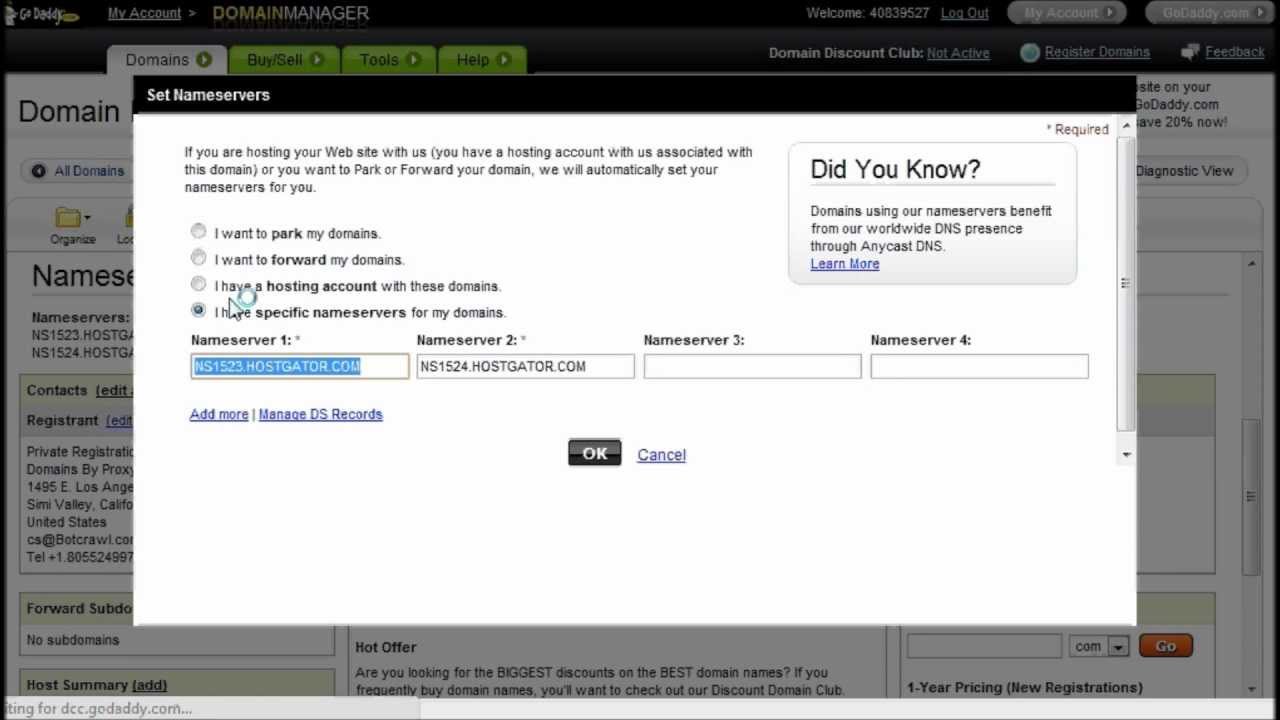Click the Nameserver 1 input field
1280x720 pixels.
[300, 366]
